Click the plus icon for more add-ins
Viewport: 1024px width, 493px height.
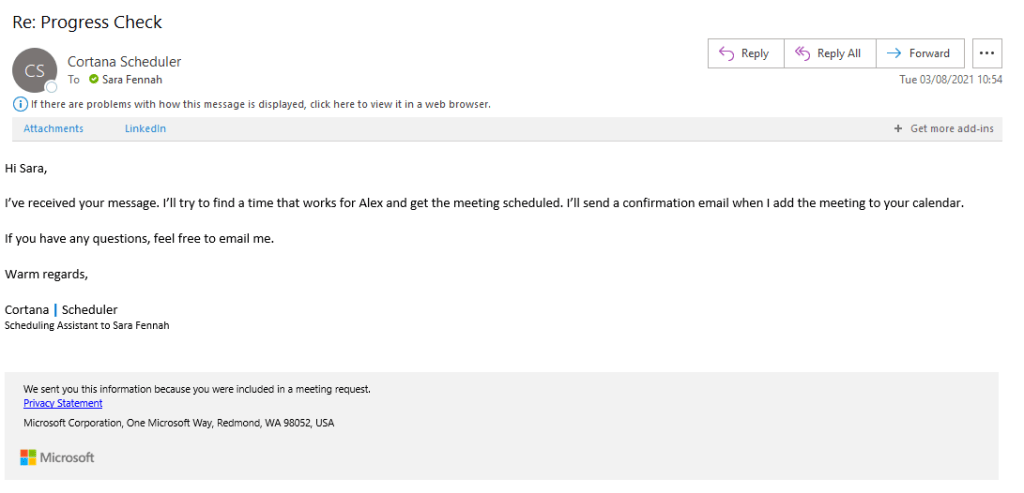point(898,129)
